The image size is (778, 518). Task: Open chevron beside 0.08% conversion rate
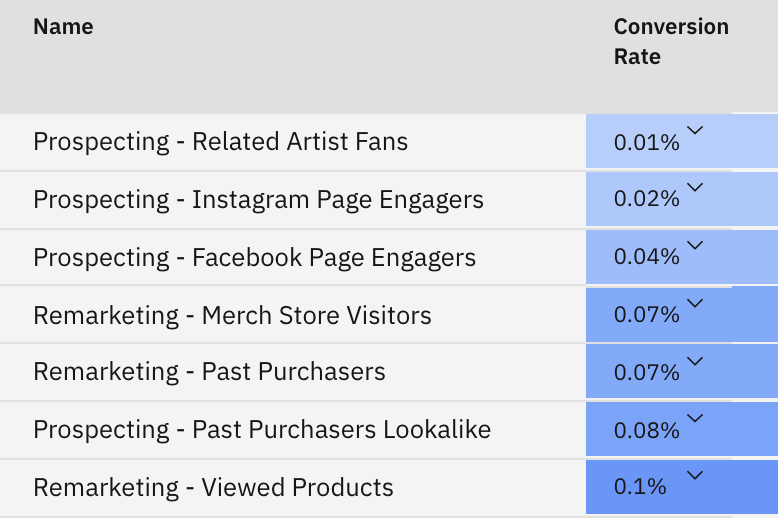pos(695,418)
